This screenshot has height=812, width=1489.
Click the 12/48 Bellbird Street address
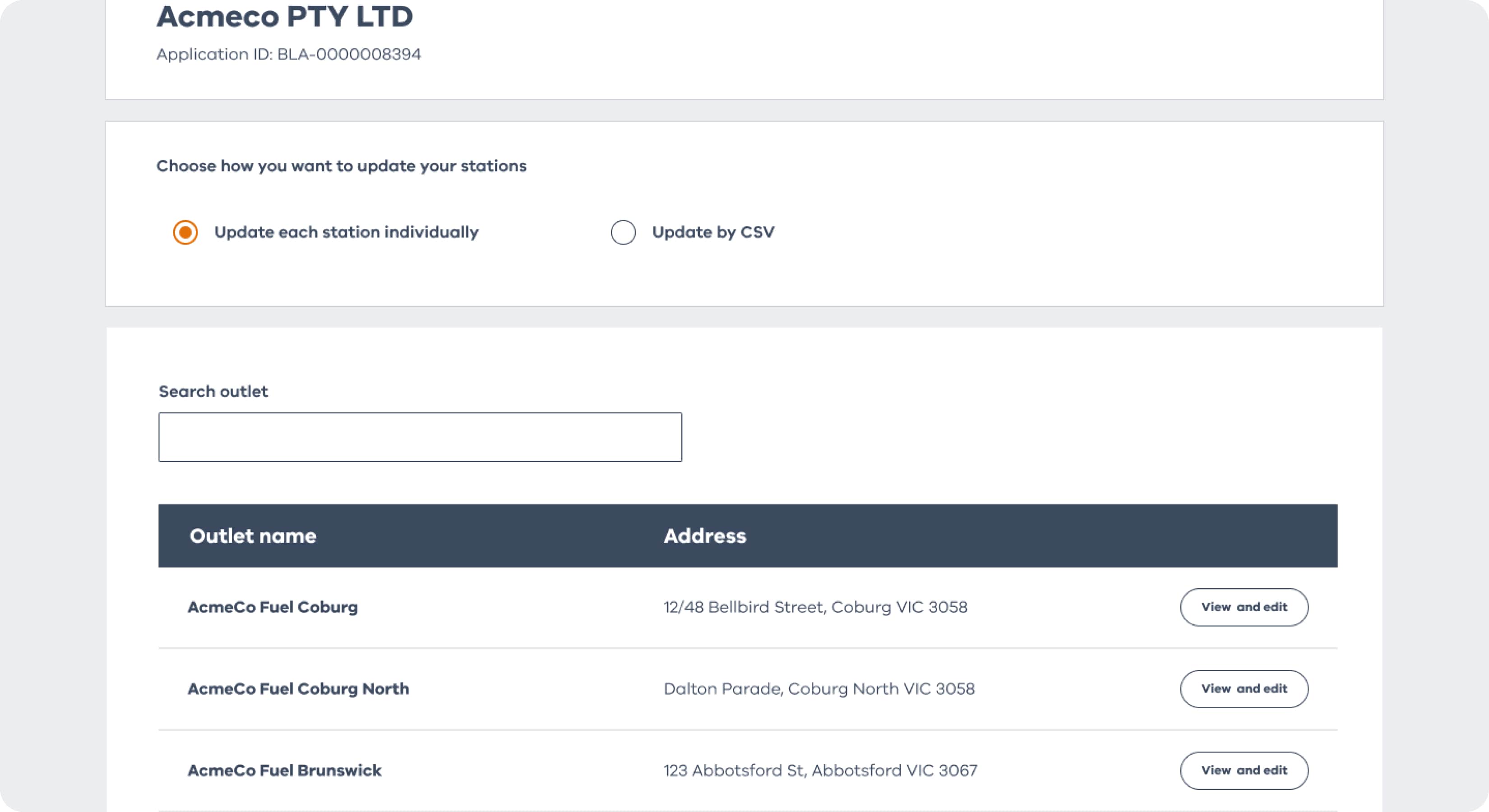click(x=815, y=607)
